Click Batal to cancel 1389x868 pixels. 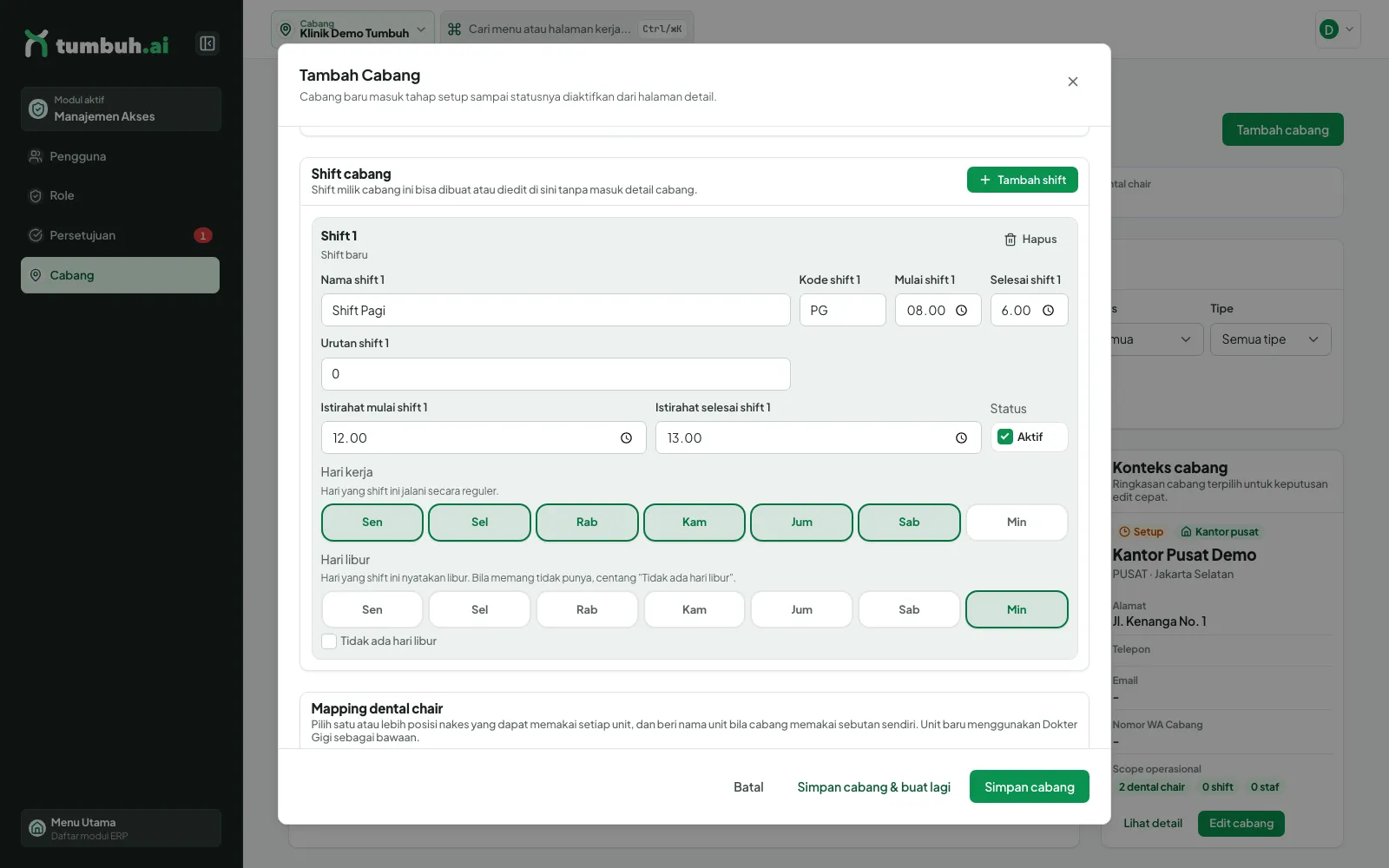click(748, 787)
